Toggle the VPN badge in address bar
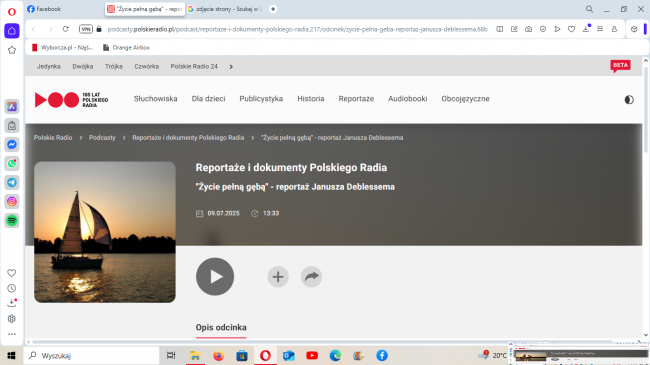 86,29
